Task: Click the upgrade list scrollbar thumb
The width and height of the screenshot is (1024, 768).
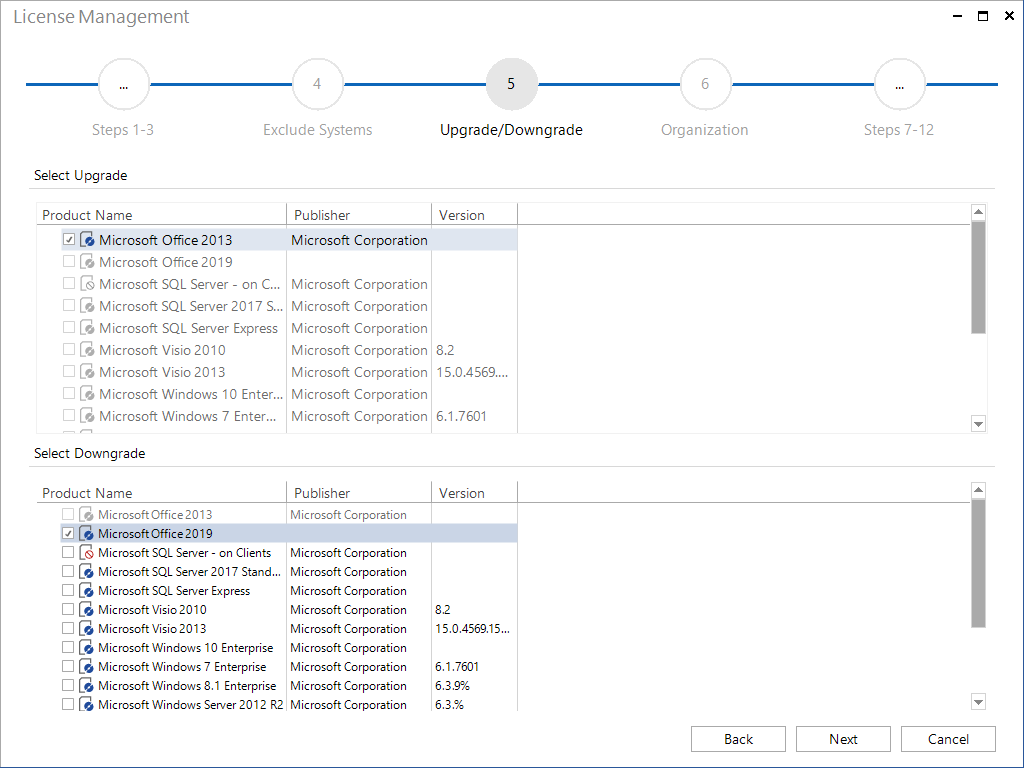Action: (x=978, y=278)
